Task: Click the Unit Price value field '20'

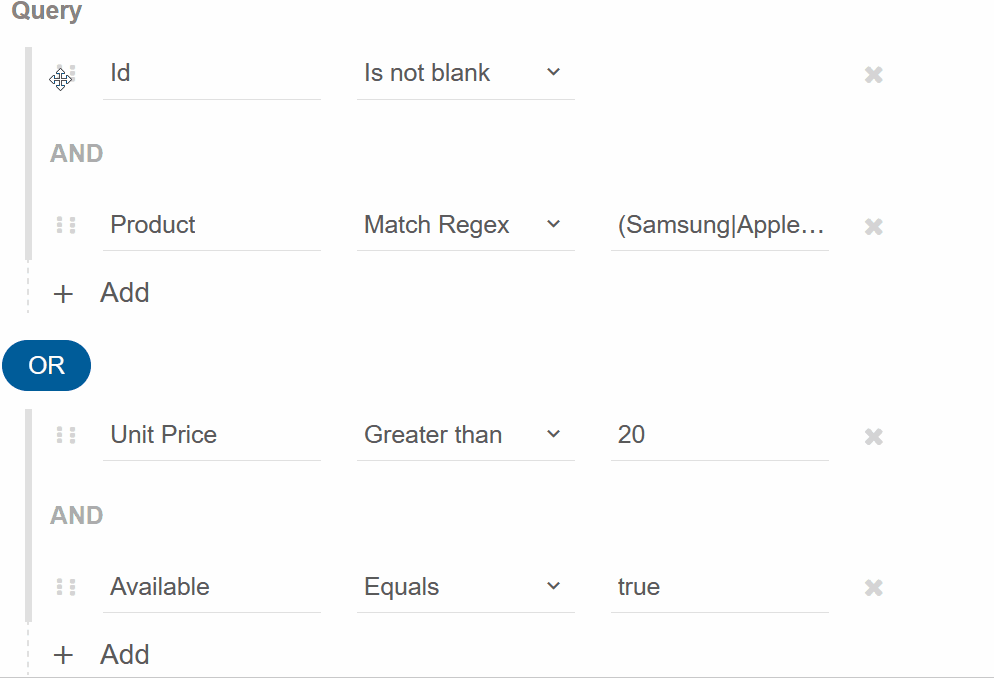Action: tap(720, 435)
